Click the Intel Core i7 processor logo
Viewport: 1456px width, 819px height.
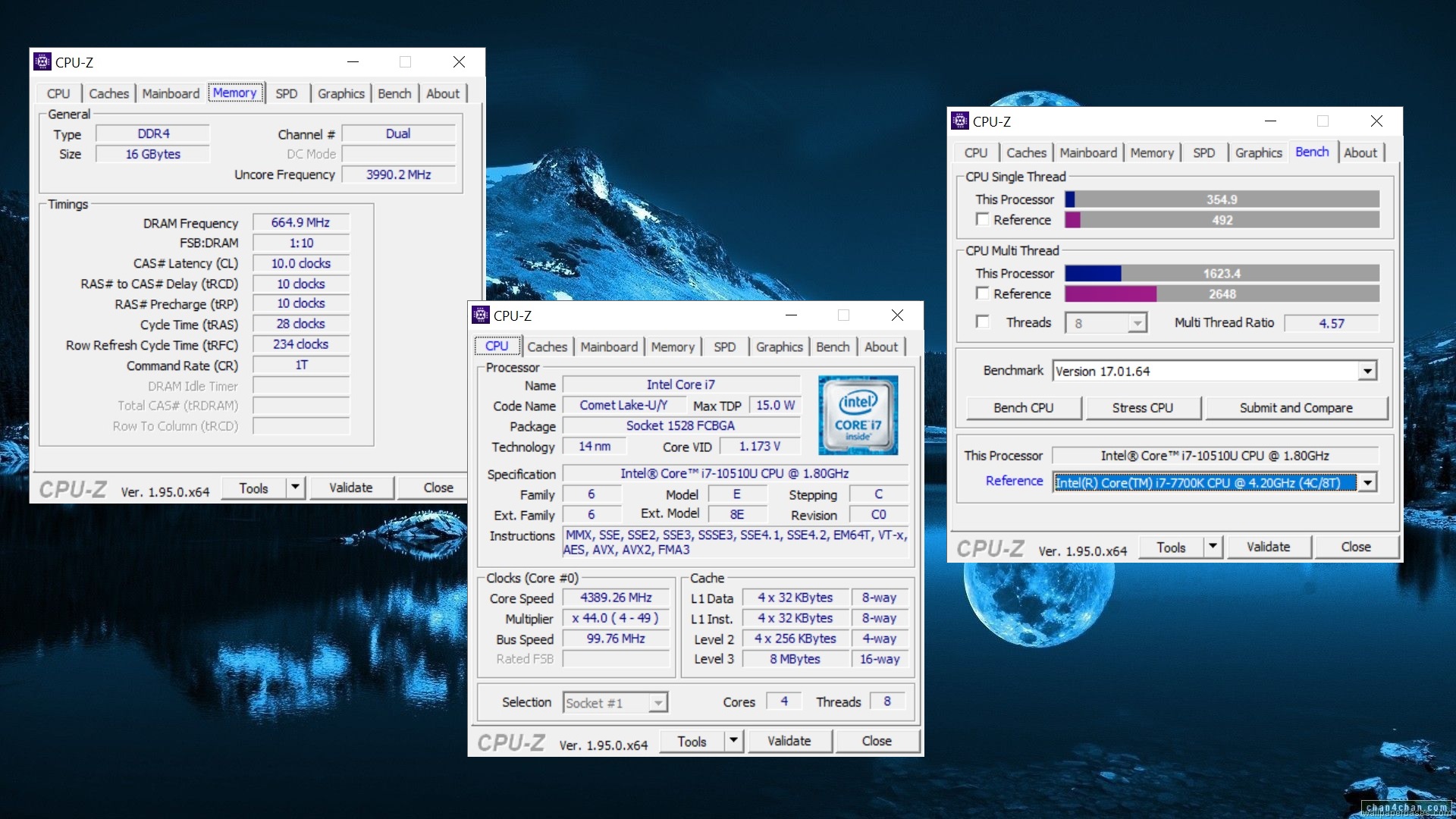[858, 415]
